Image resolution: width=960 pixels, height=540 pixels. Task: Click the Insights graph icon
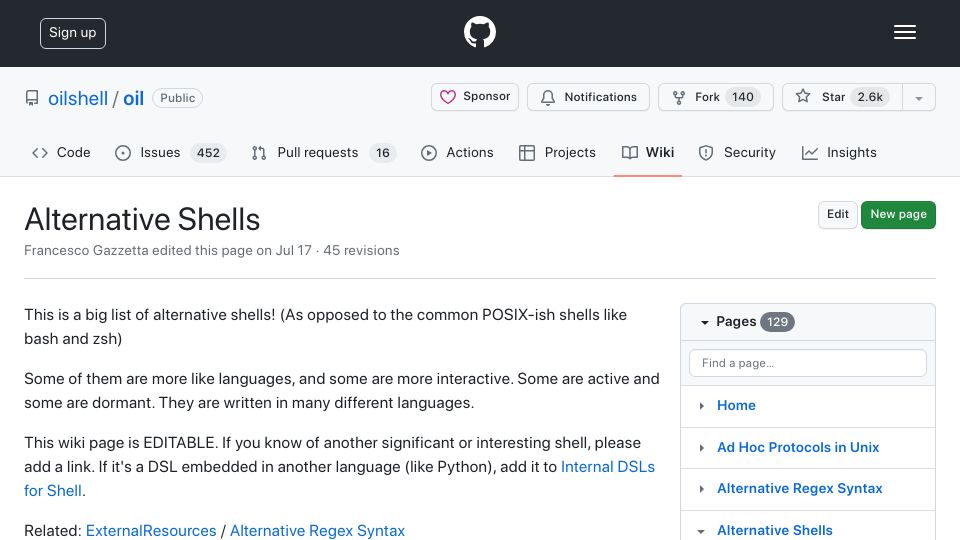[809, 152]
